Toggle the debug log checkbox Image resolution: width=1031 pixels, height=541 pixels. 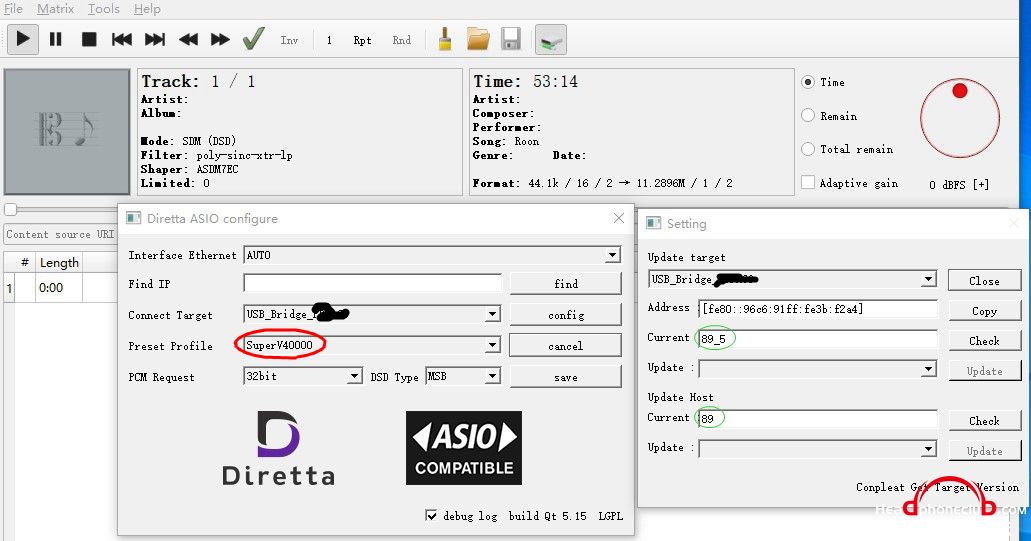pos(431,515)
